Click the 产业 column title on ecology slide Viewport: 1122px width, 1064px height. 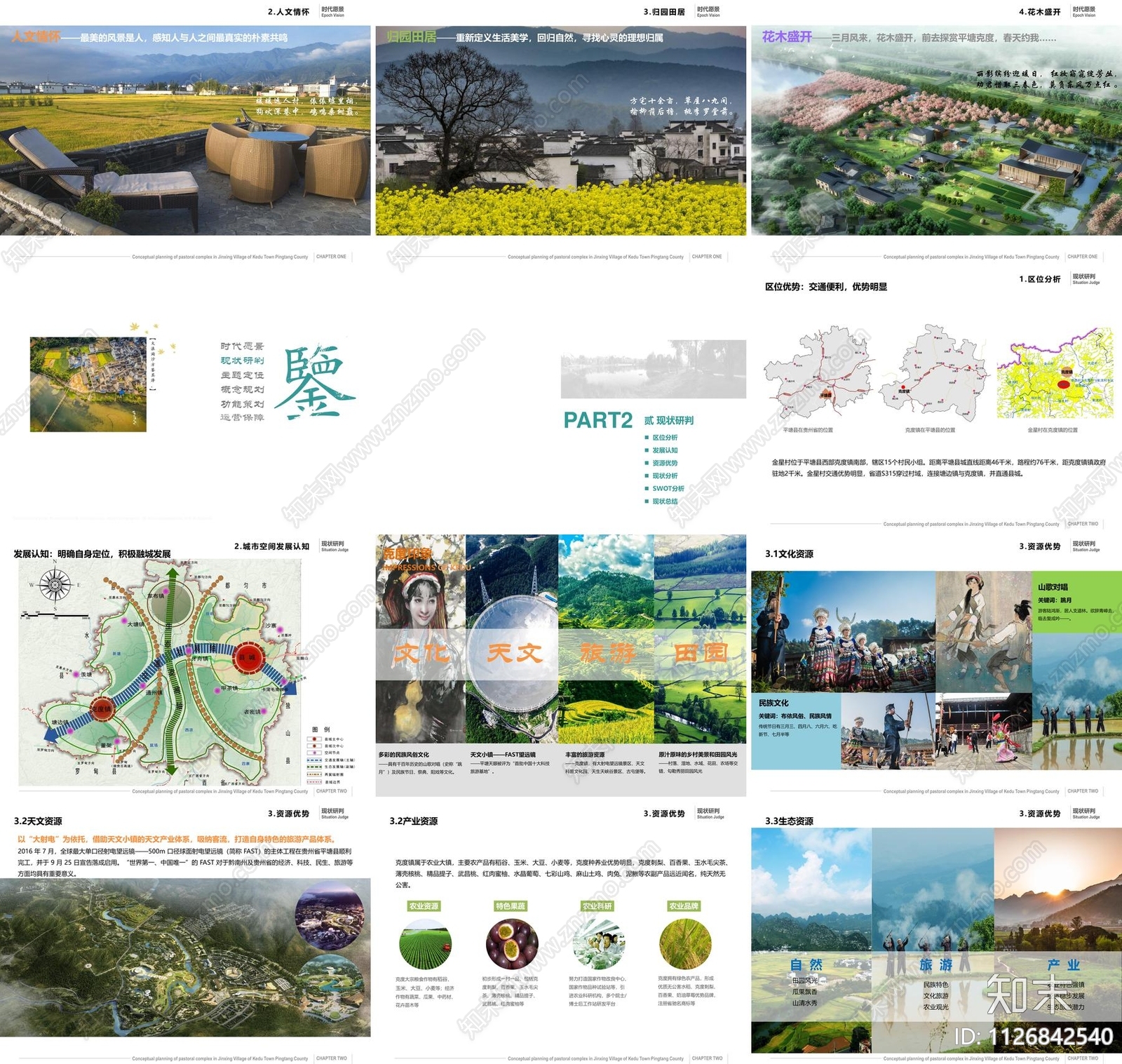tap(1063, 965)
